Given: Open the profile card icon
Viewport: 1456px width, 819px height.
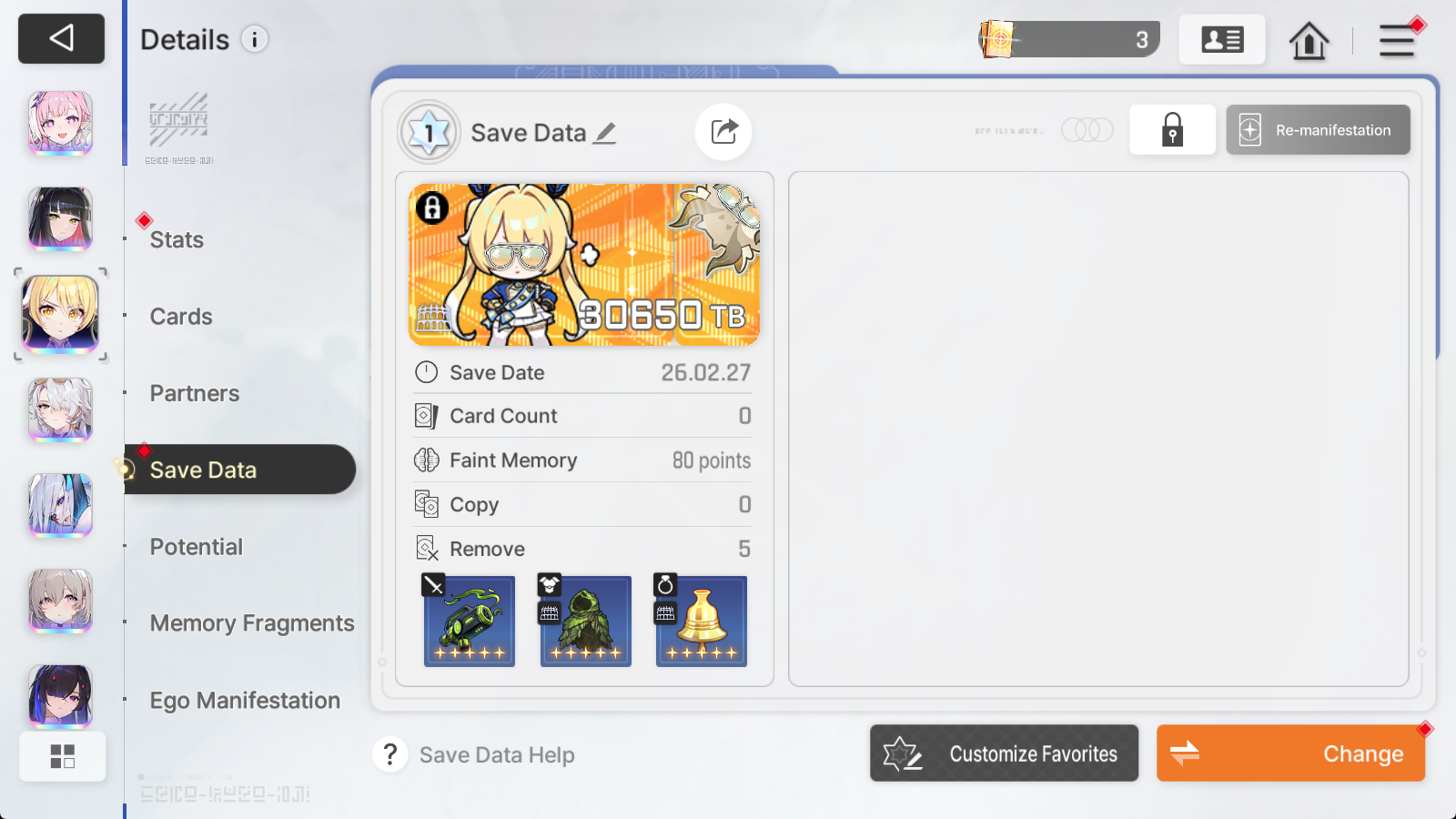Looking at the screenshot, I should (x=1222, y=39).
